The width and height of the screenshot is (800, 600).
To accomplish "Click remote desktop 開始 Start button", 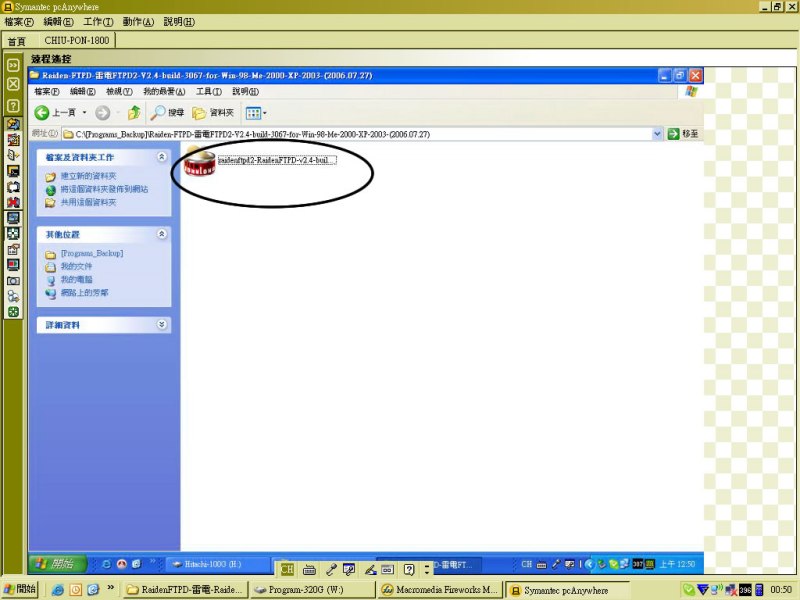I will 58,564.
